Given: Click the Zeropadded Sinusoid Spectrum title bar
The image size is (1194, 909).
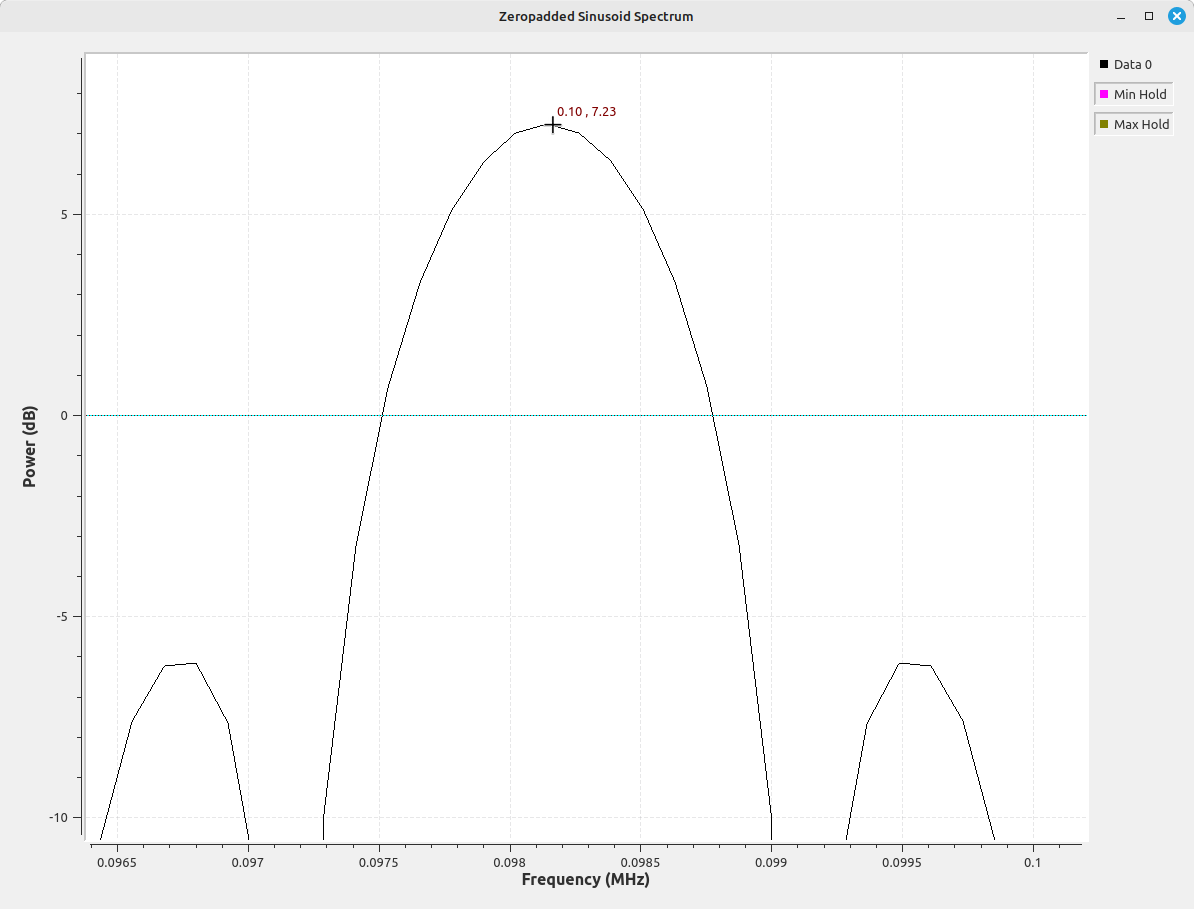Looking at the screenshot, I should (x=595, y=16).
